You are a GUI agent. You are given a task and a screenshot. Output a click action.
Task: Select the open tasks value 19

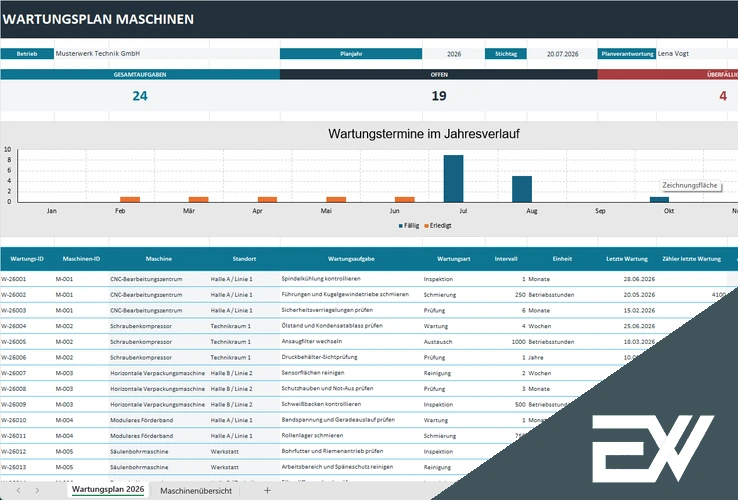pyautogui.click(x=439, y=96)
